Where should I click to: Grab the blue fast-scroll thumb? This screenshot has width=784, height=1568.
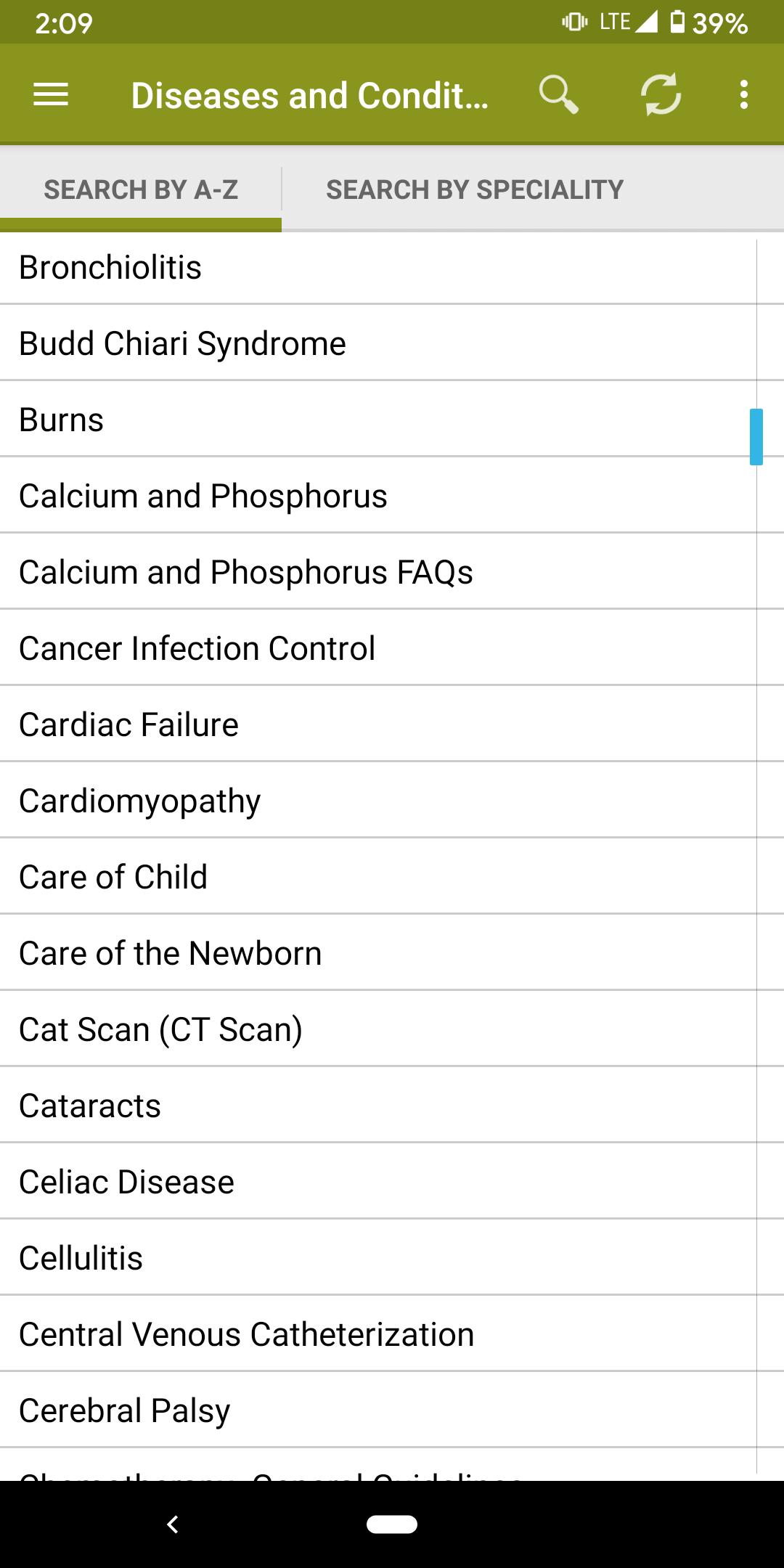(756, 437)
